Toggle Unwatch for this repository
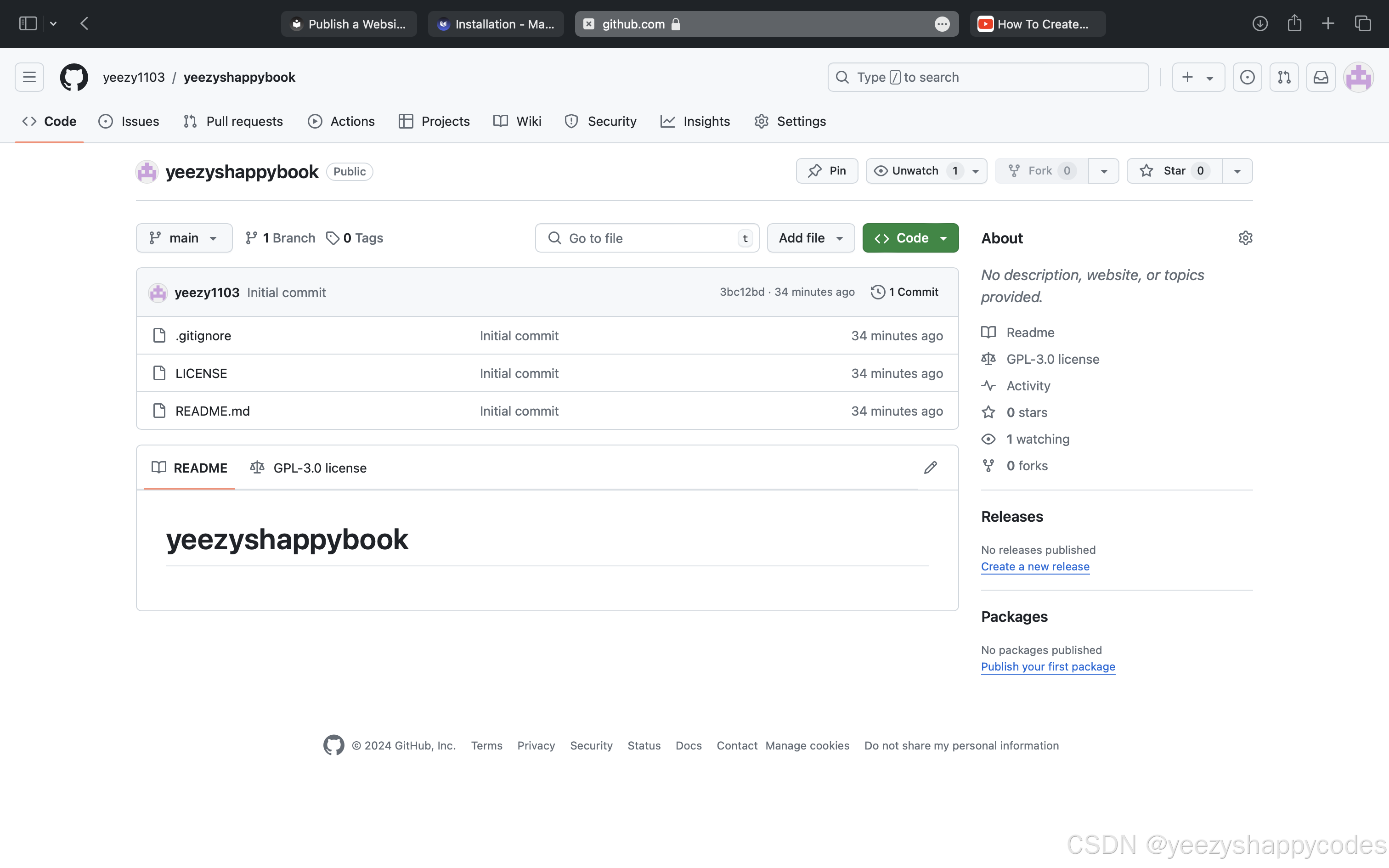Screen dimensions: 1389x868 915,171
